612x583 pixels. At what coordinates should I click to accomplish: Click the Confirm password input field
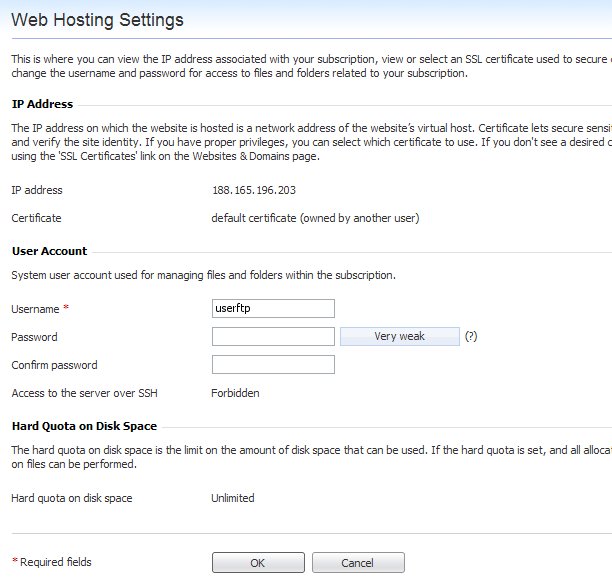tap(272, 365)
